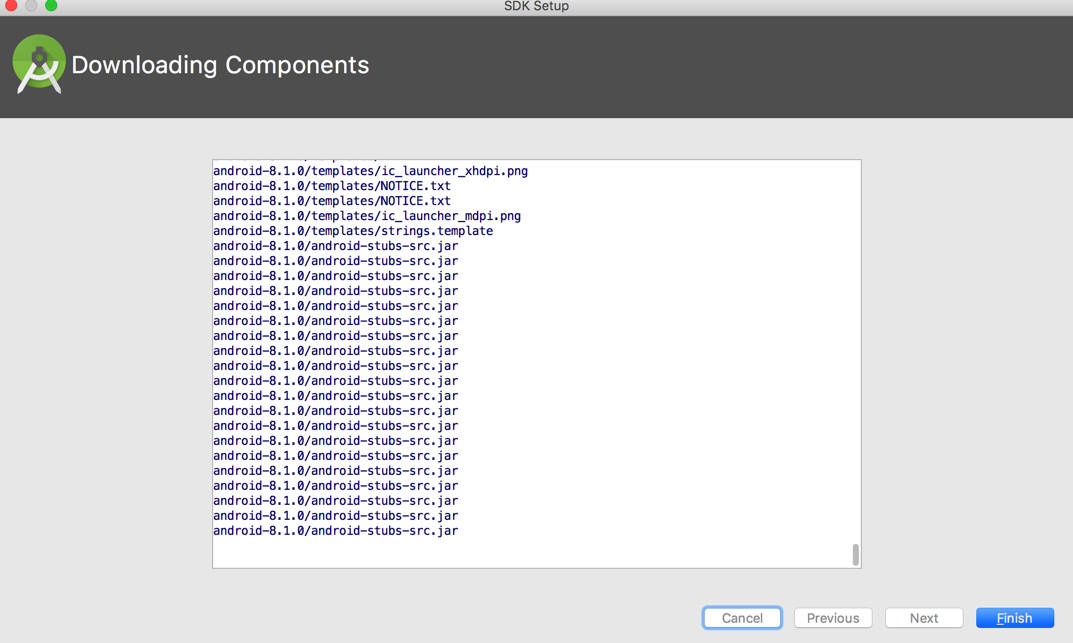Image resolution: width=1073 pixels, height=643 pixels.
Task: Click the log output scrollbar thumb
Action: click(x=856, y=555)
